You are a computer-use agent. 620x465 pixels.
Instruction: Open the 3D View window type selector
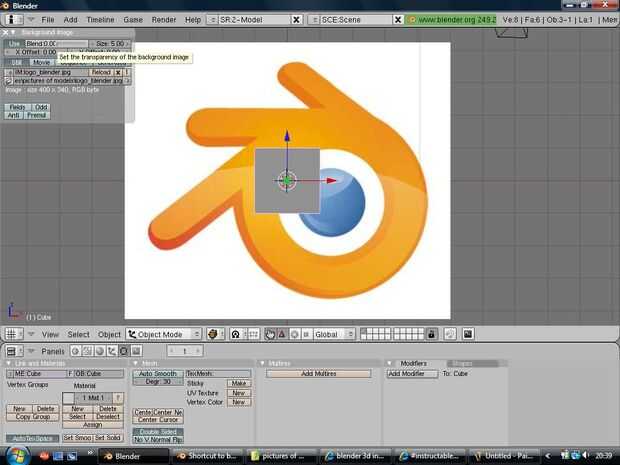[x=14, y=334]
